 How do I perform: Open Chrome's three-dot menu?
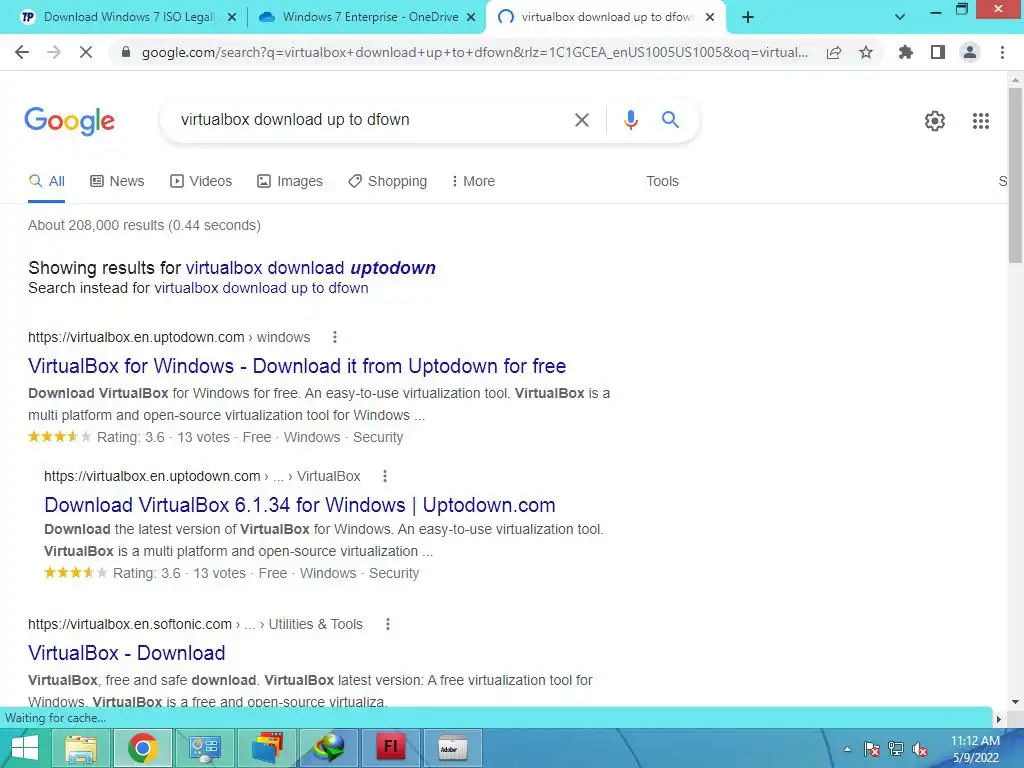1002,52
